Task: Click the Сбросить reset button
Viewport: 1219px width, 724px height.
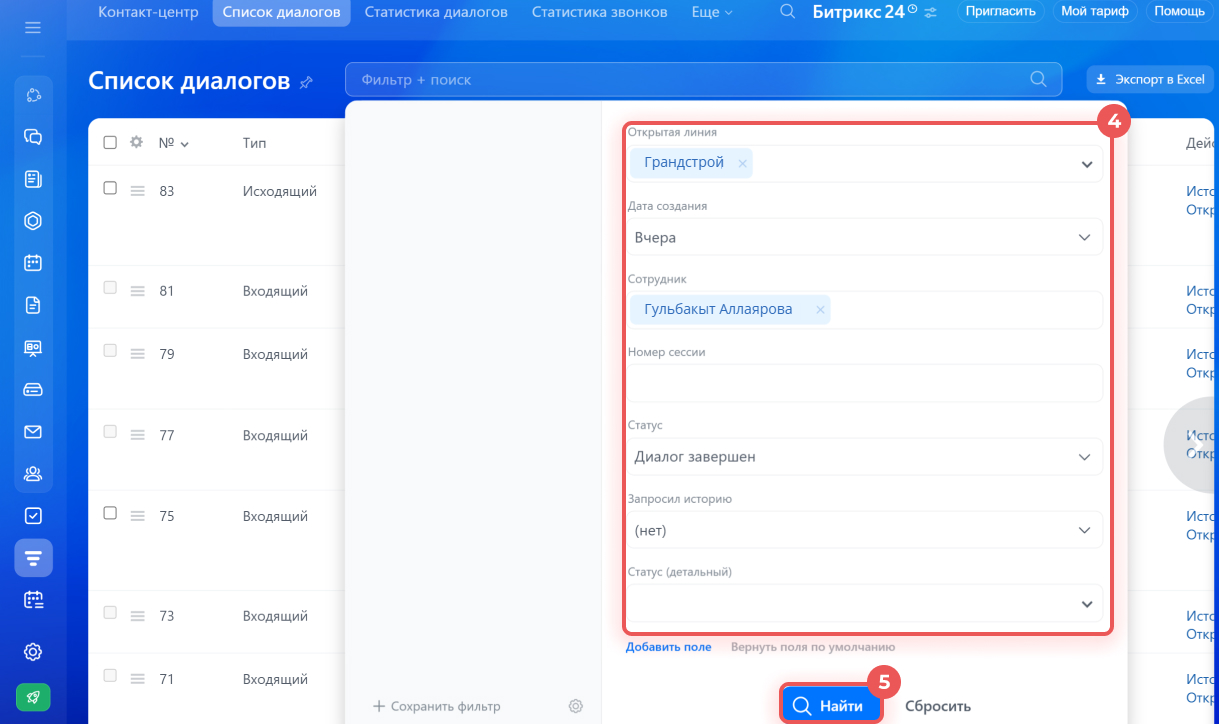Action: pos(938,706)
